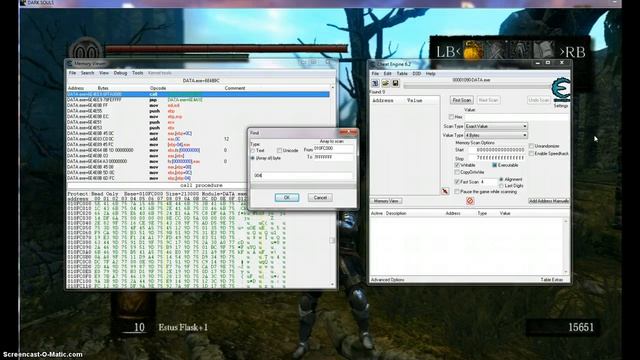Open Advanced Options in Cheat Engine
This screenshot has width=640, height=360.
(x=387, y=280)
